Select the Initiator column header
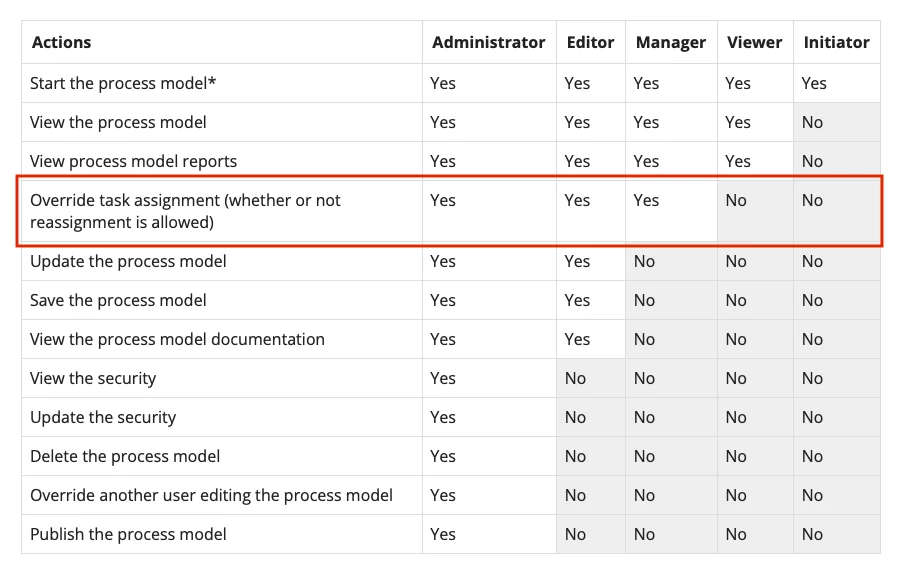Screen dimensions: 900x564 click(x=836, y=42)
